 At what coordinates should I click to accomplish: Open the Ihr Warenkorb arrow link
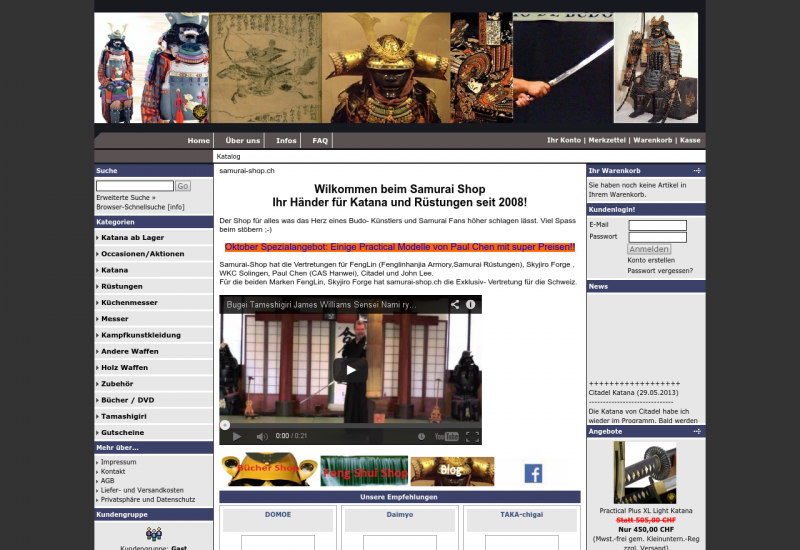tap(697, 171)
